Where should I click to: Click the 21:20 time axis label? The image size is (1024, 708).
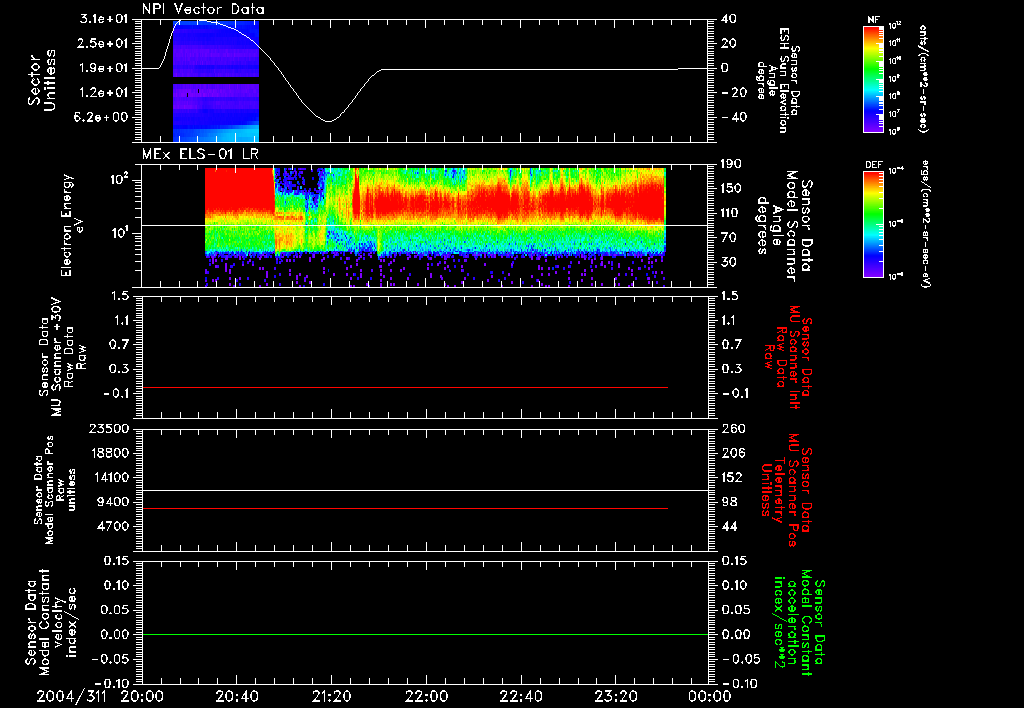click(331, 696)
